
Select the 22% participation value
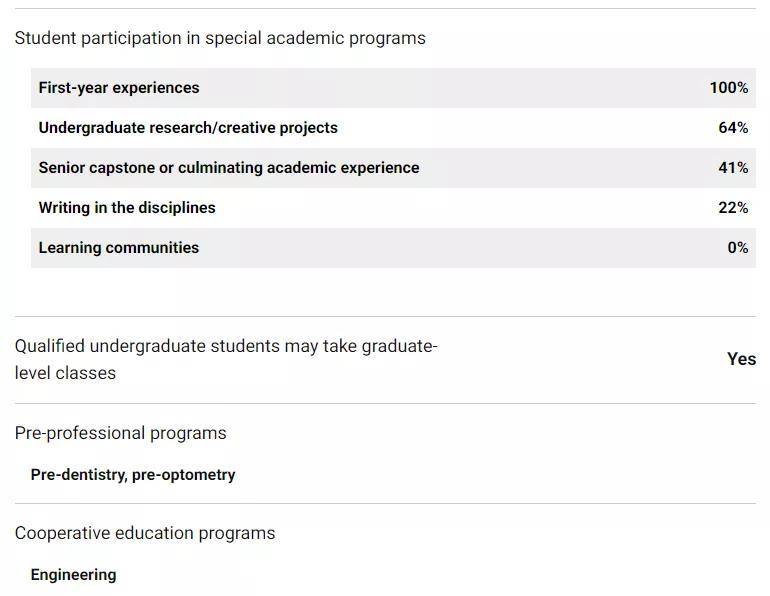[x=733, y=208]
